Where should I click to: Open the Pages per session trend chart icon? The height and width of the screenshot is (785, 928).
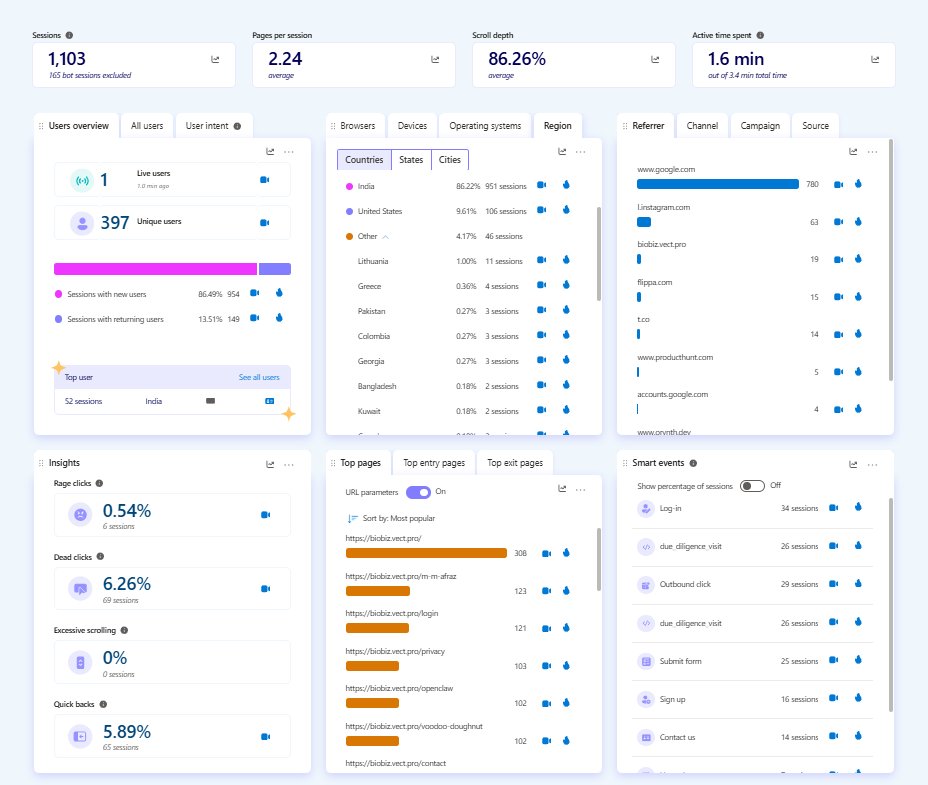click(x=435, y=59)
